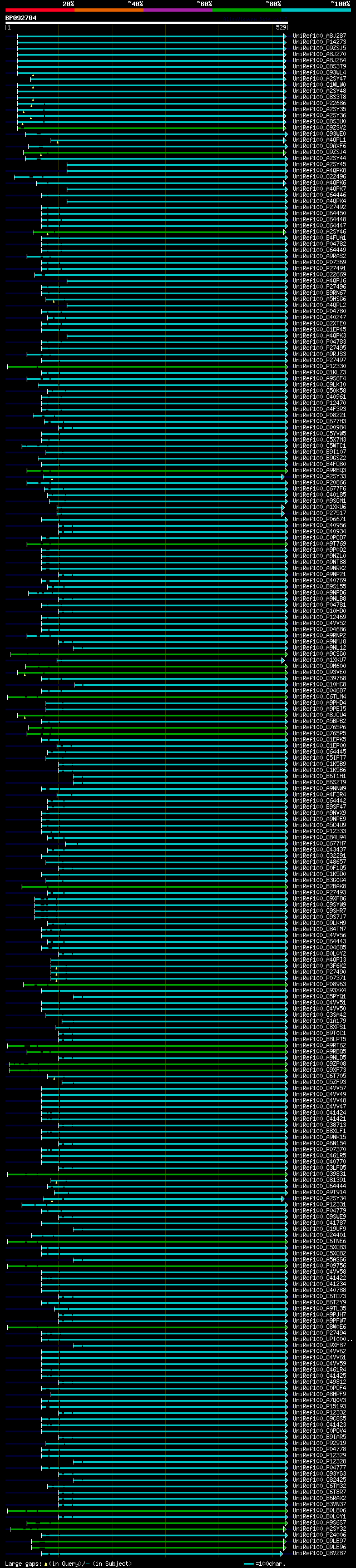Viewport: 356px width, 1568px height.
Task: Select the truncated UniRef100_UPI000.. label
Action: coord(322,1339)
